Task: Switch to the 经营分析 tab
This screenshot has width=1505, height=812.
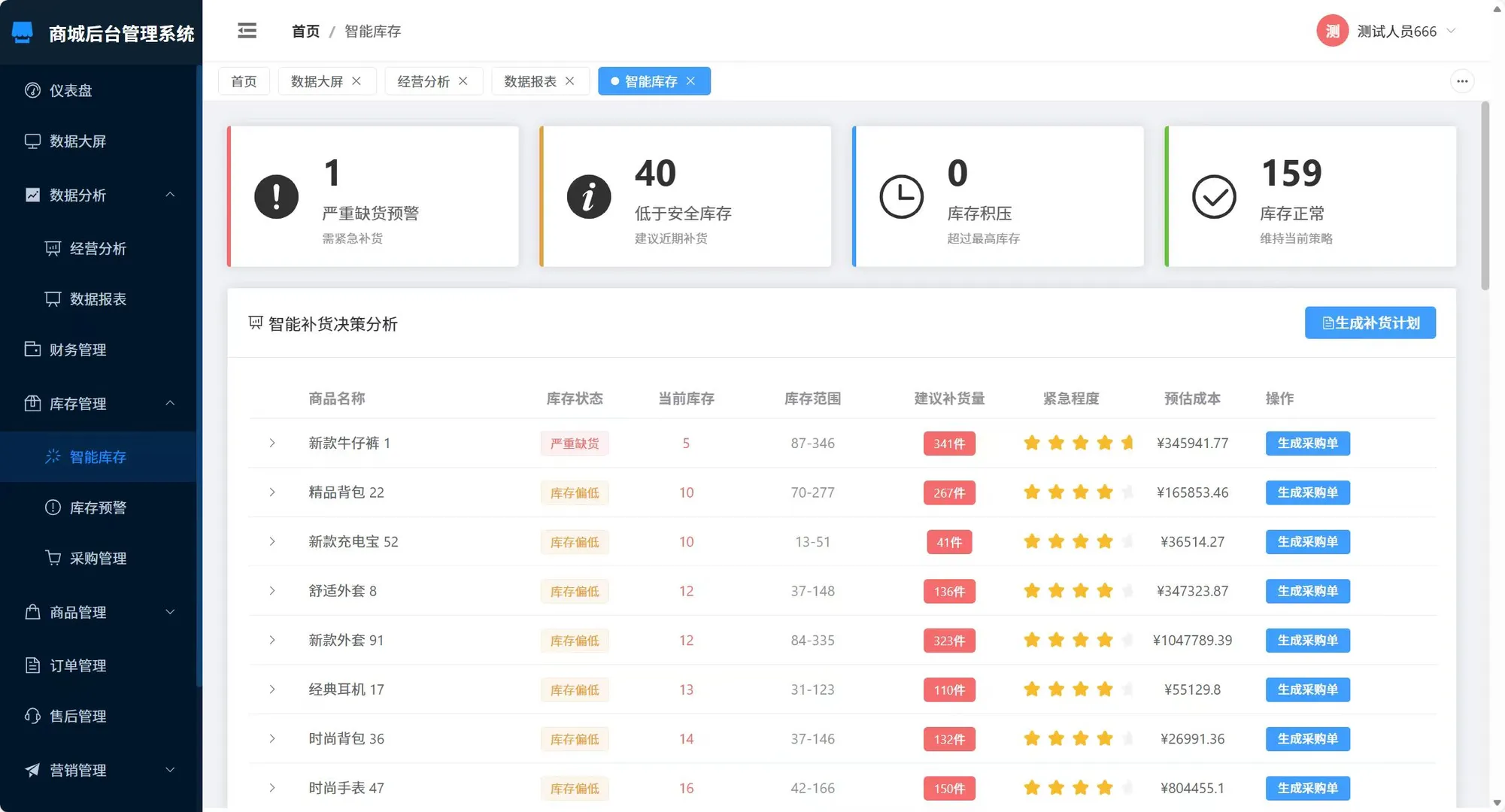Action: click(425, 80)
